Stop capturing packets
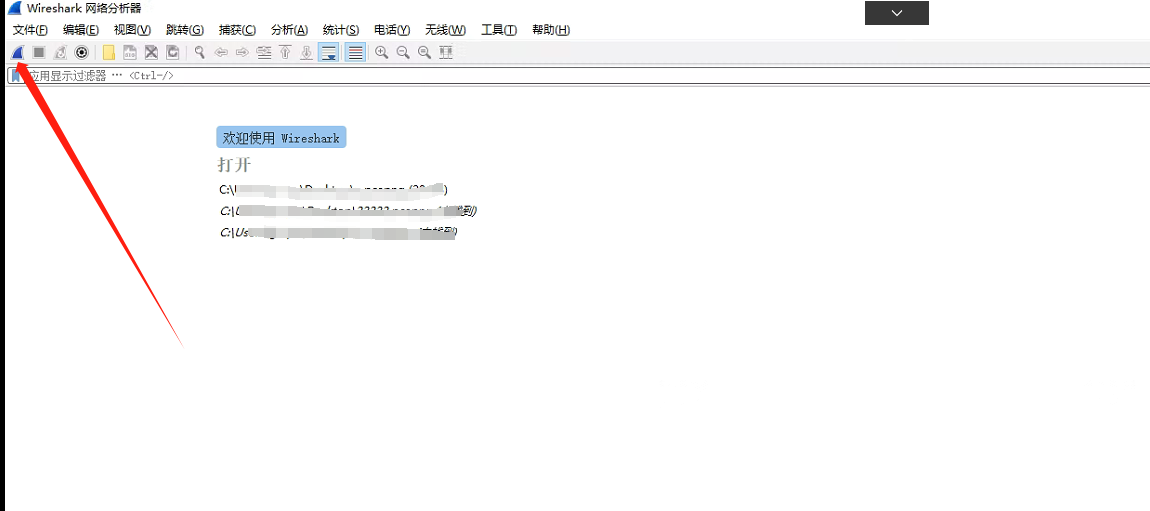 39,52
